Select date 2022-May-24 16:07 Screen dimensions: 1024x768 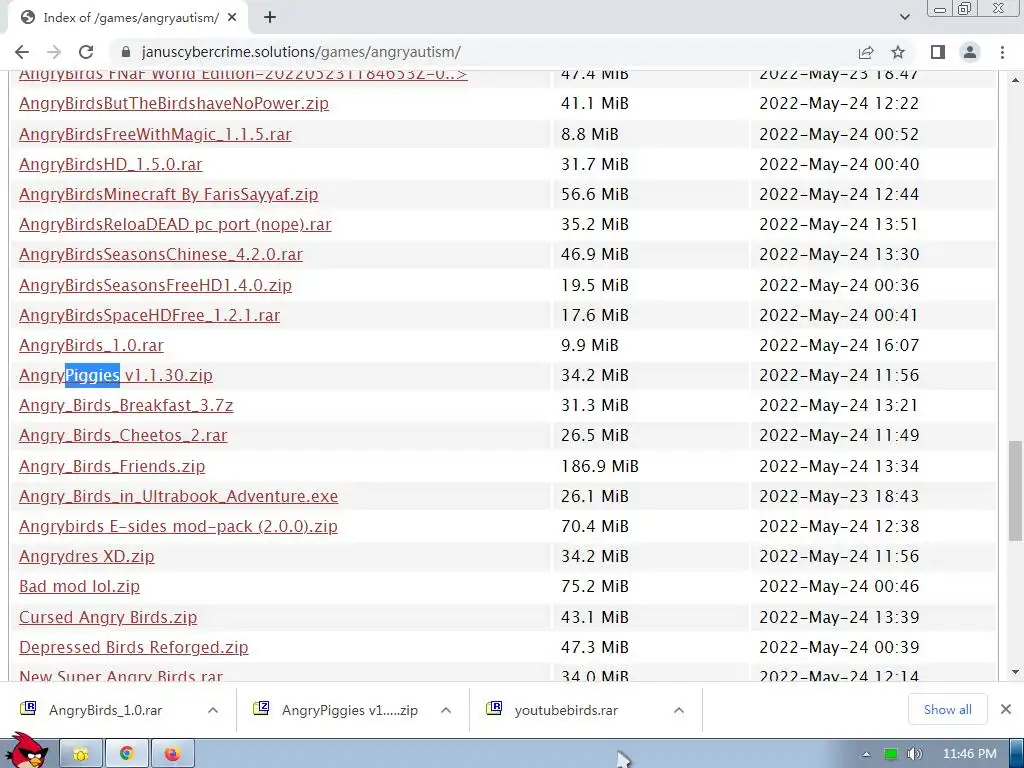(839, 345)
